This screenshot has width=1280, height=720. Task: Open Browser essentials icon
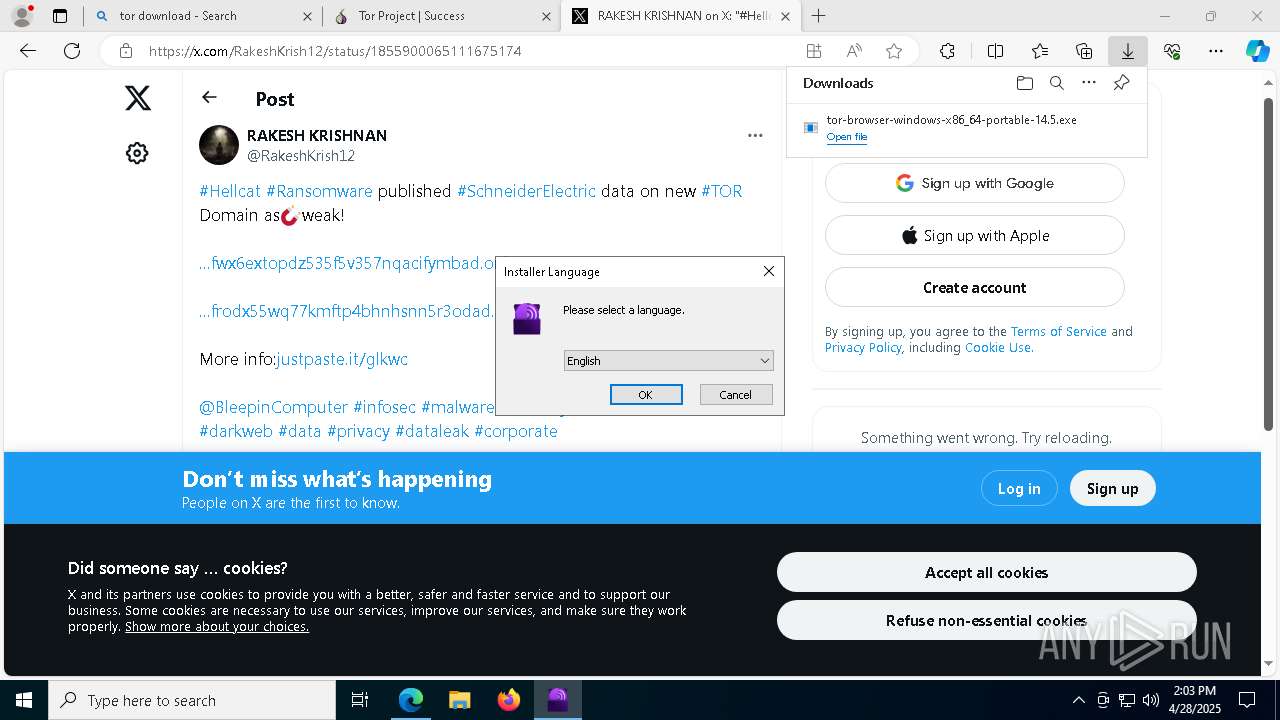(x=1172, y=51)
